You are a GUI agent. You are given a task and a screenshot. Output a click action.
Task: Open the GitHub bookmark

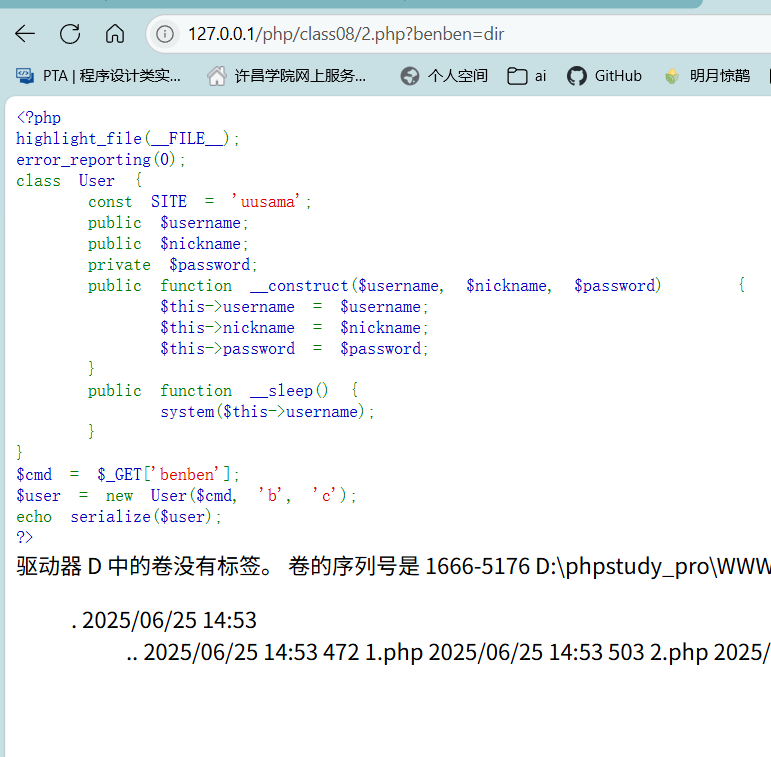tap(604, 76)
